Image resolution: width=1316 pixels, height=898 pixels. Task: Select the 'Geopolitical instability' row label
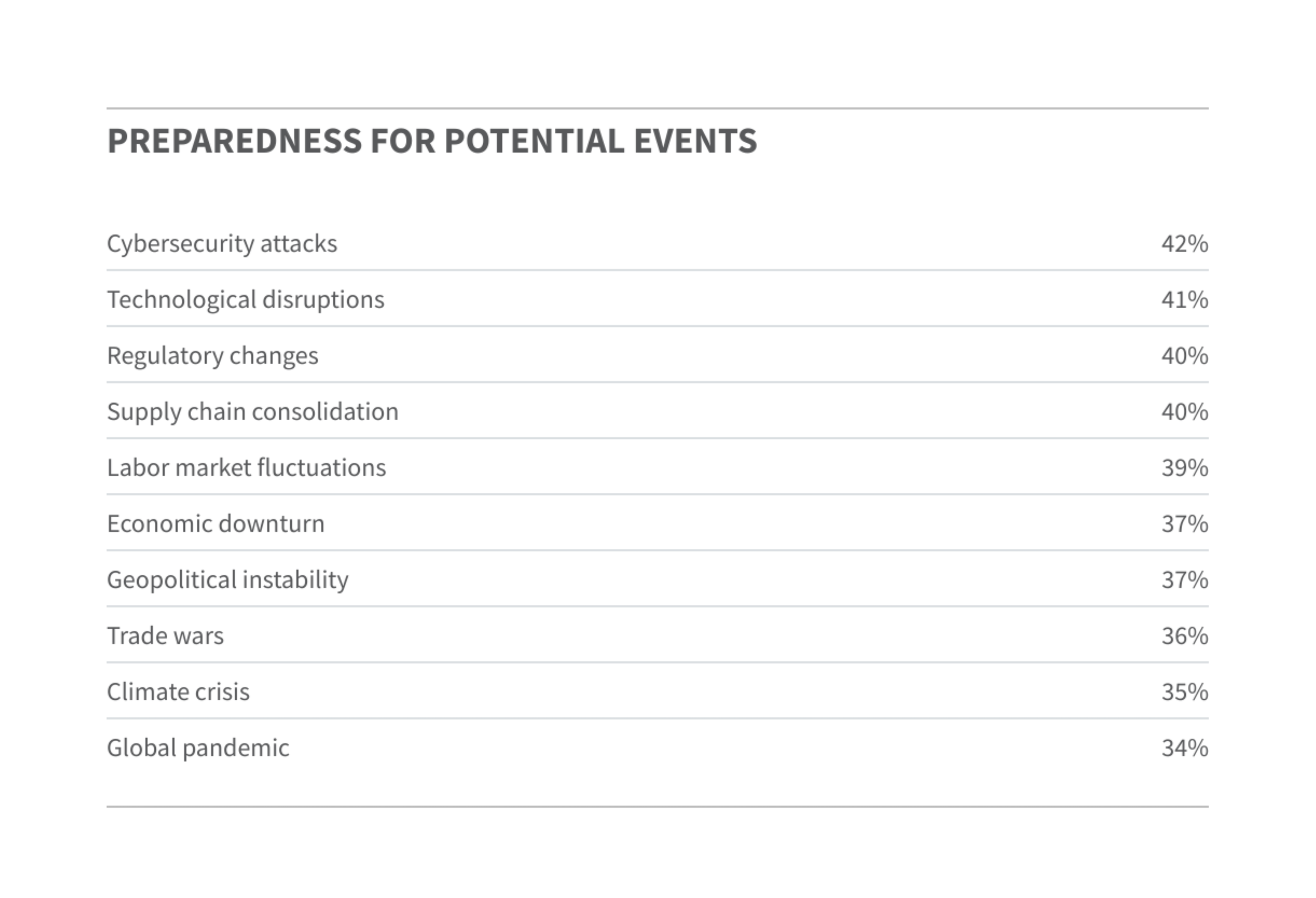tap(228, 580)
